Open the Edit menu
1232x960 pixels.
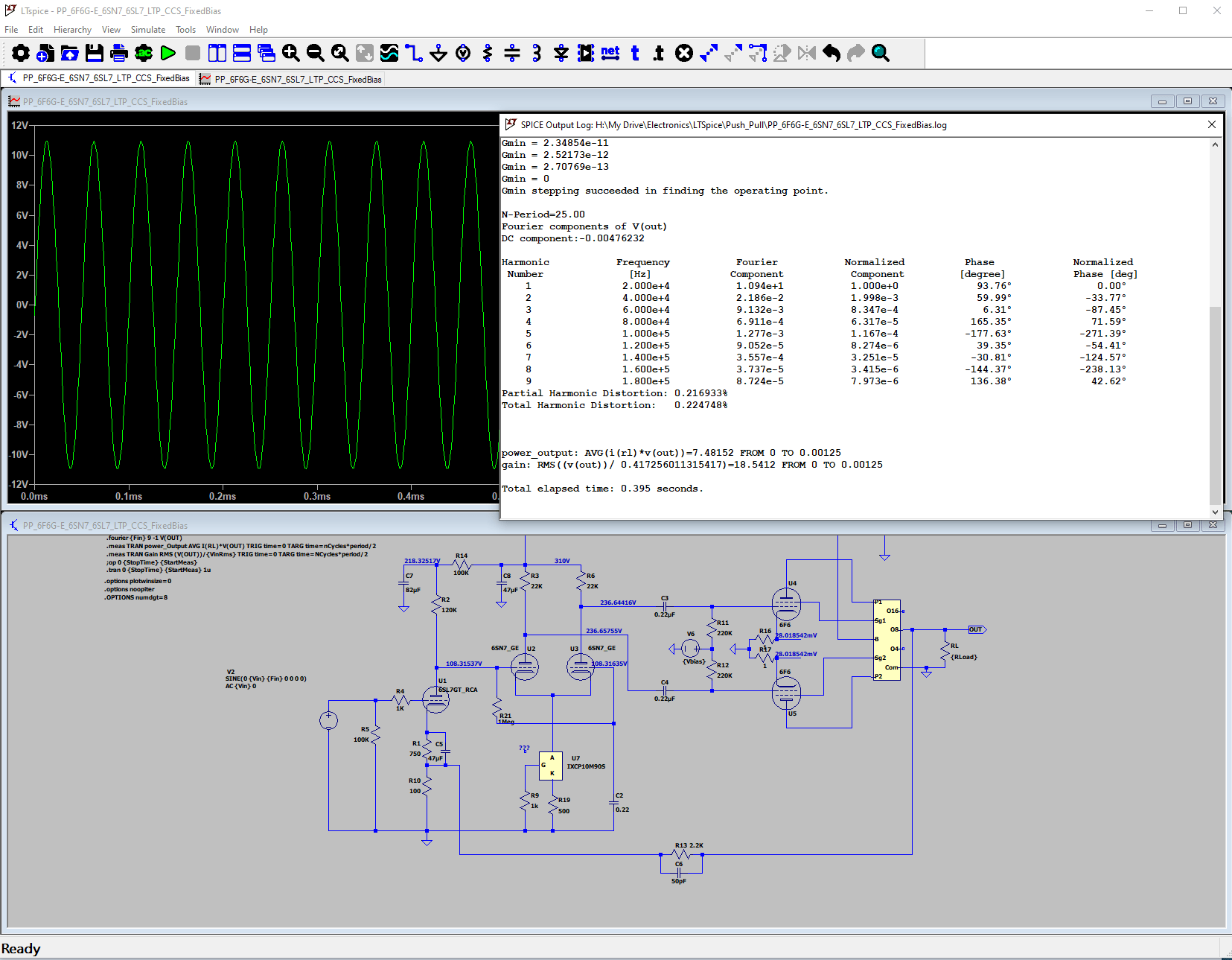[36, 30]
